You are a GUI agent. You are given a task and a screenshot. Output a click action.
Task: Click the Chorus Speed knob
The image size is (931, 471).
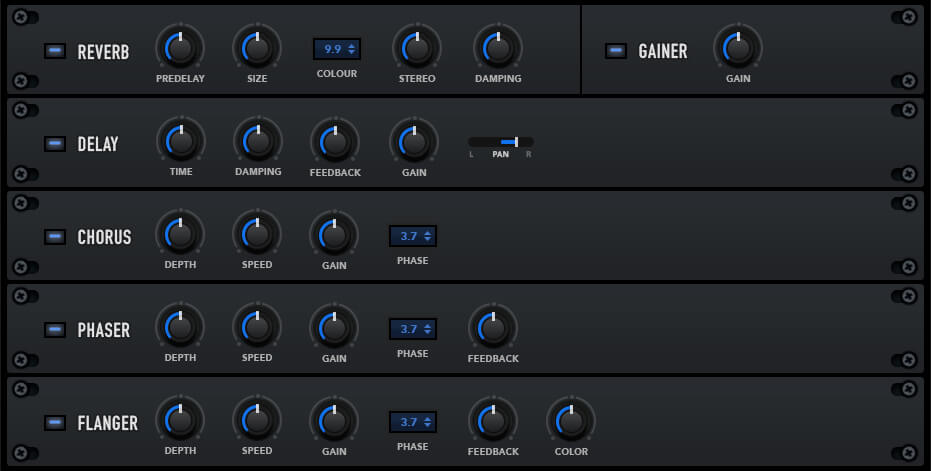(x=257, y=234)
